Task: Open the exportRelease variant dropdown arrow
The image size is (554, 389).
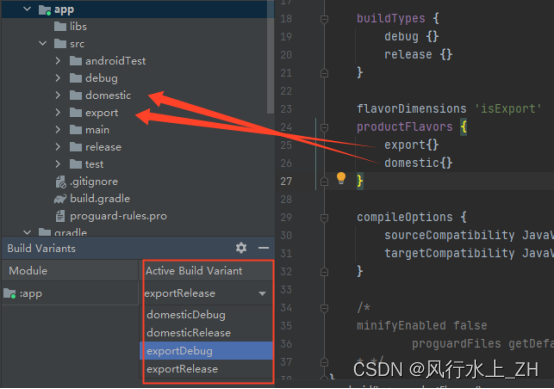Action: pos(262,294)
